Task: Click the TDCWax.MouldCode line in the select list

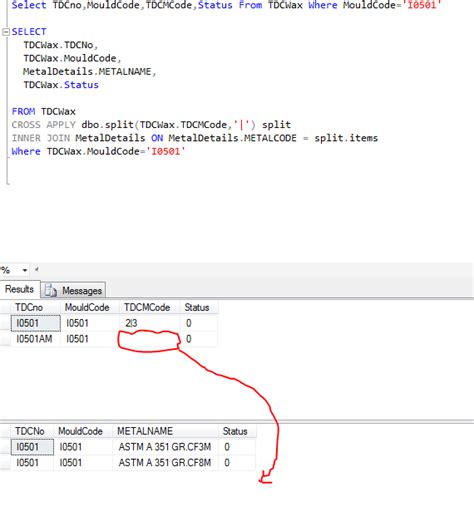Action: 72,58
